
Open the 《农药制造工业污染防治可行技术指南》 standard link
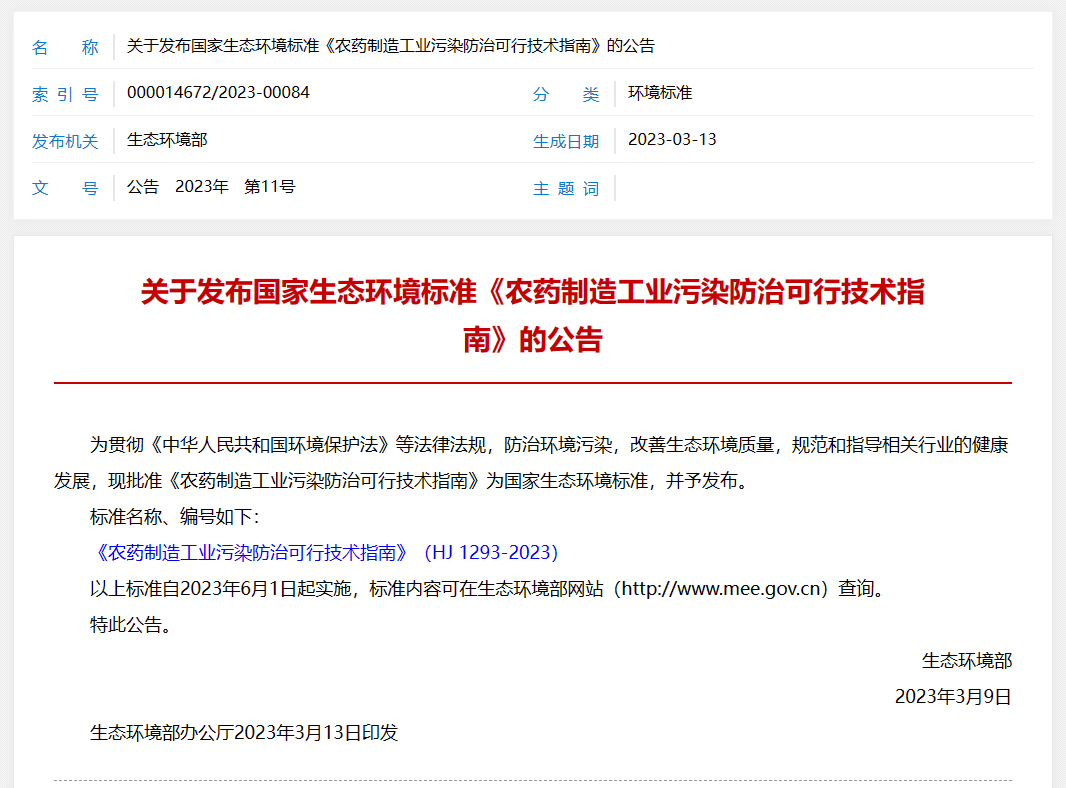324,552
